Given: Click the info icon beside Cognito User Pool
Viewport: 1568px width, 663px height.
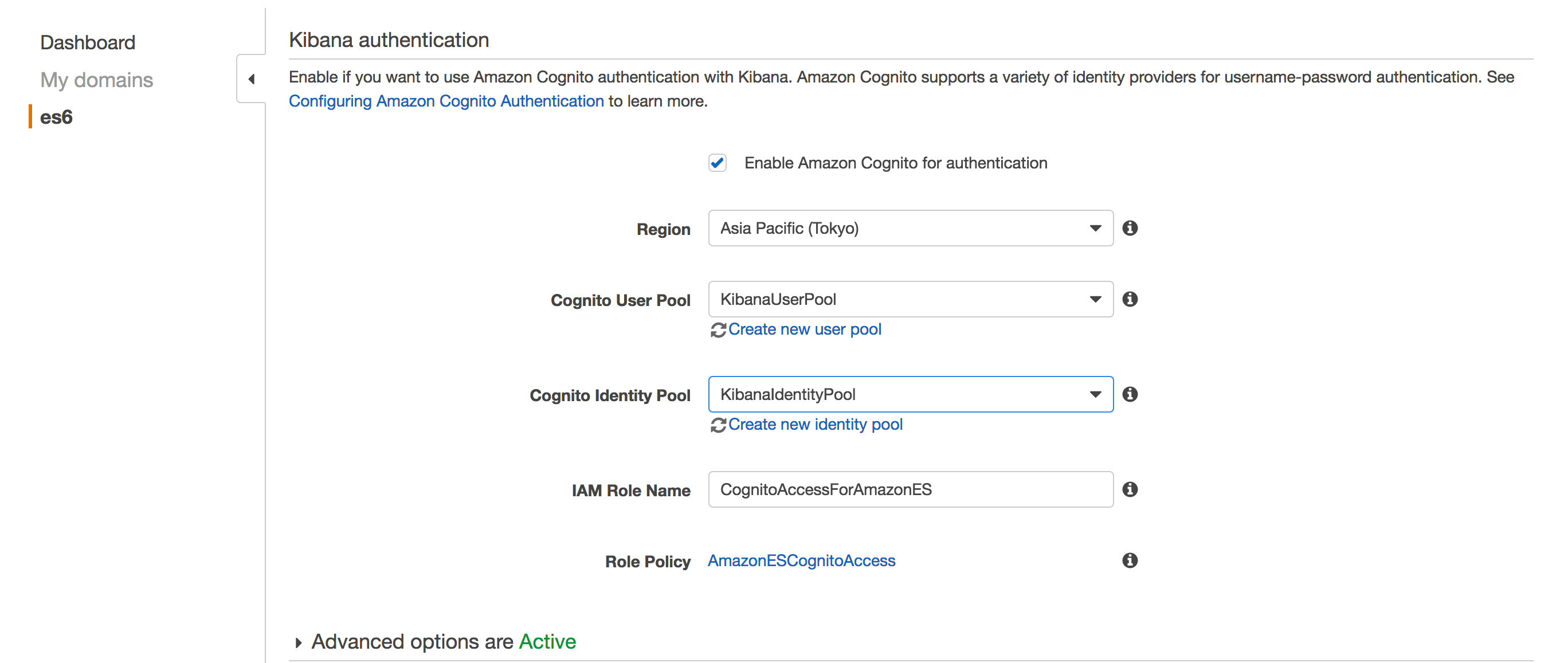Looking at the screenshot, I should (x=1131, y=299).
